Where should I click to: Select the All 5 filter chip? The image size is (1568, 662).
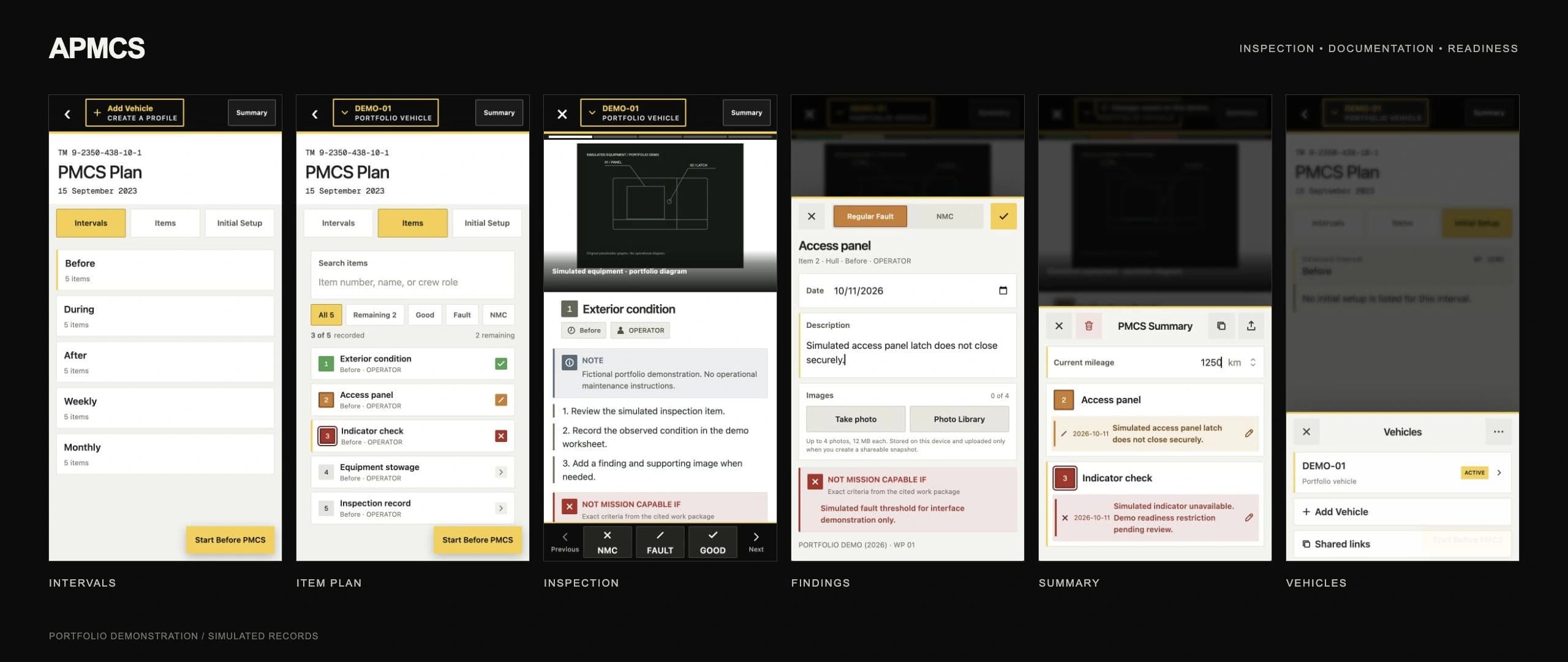pos(326,315)
